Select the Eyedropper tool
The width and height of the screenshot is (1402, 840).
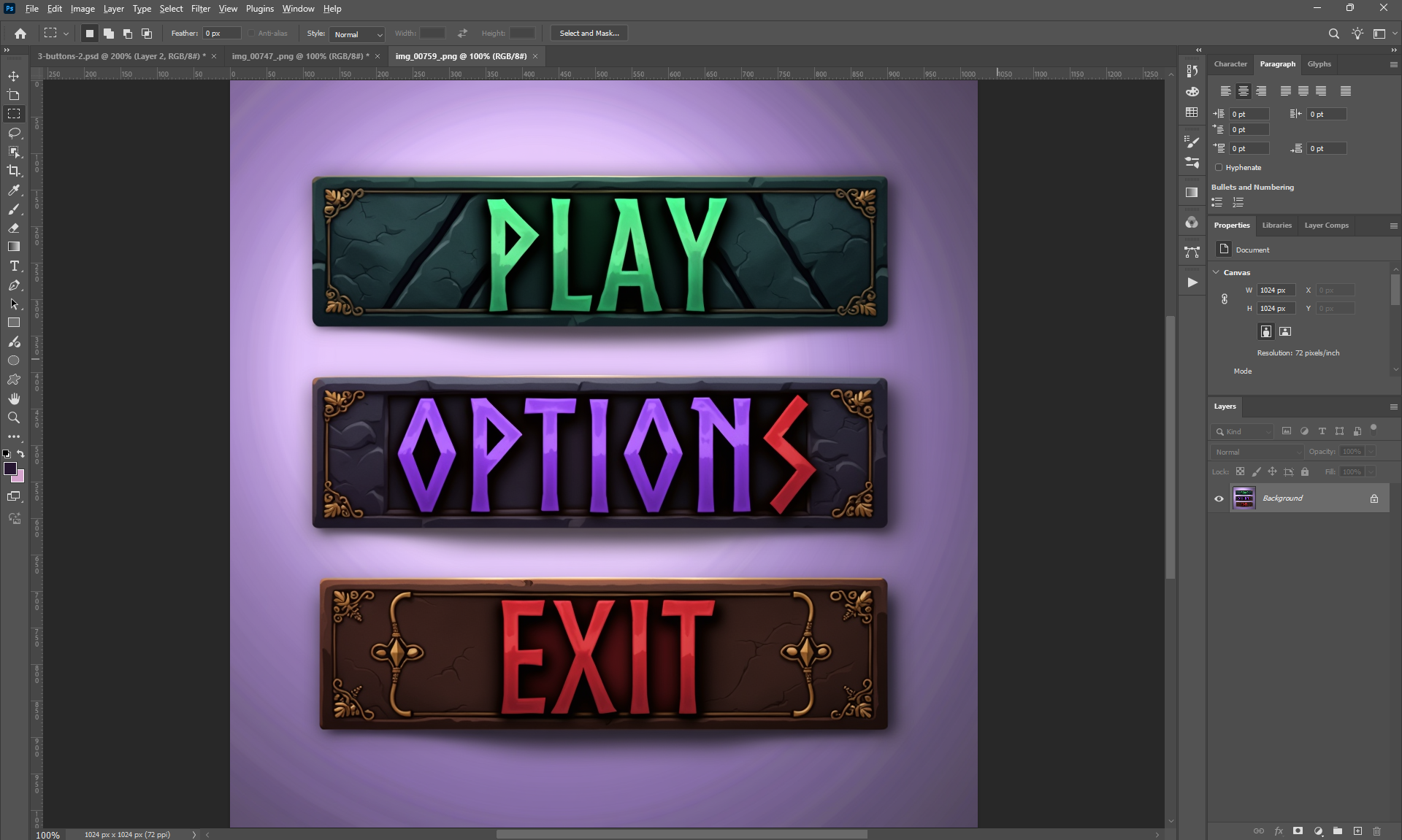point(14,190)
